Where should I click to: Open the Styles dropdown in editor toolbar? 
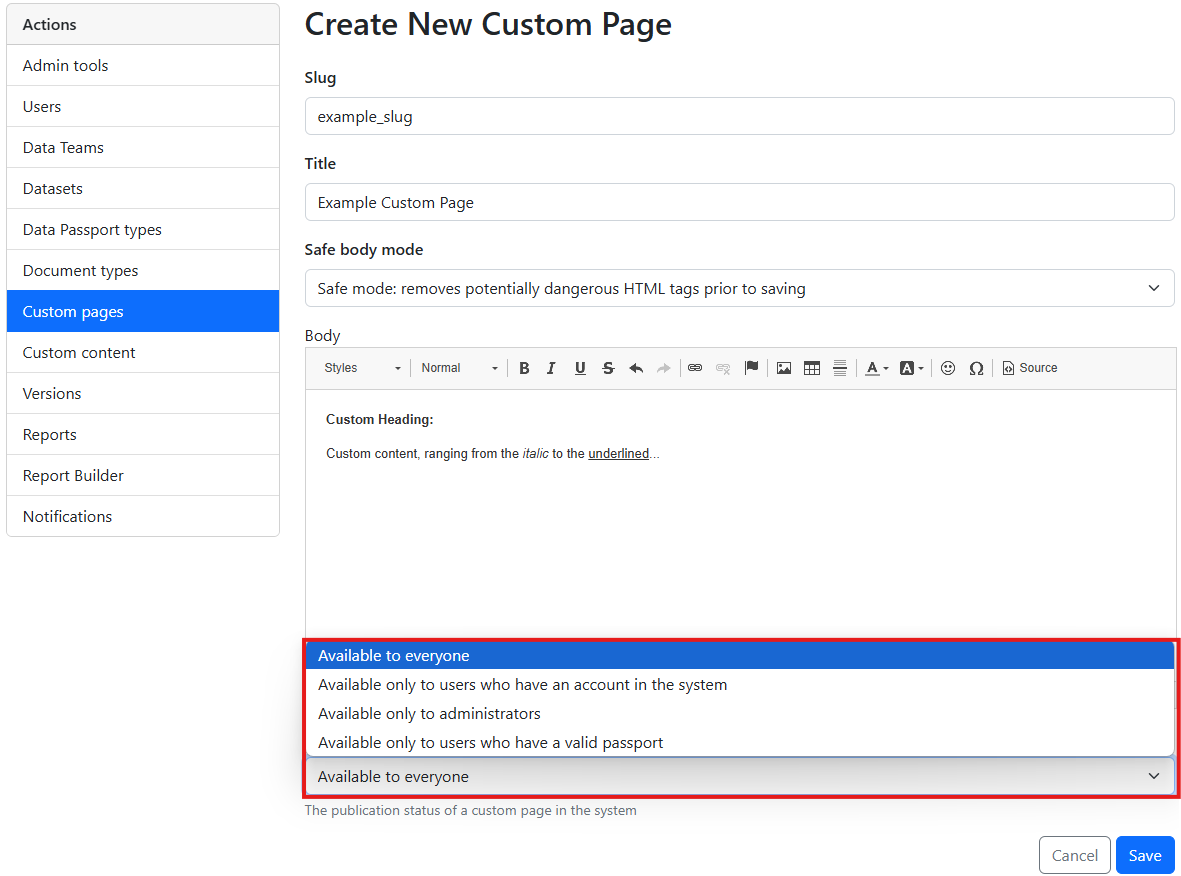pyautogui.click(x=362, y=368)
